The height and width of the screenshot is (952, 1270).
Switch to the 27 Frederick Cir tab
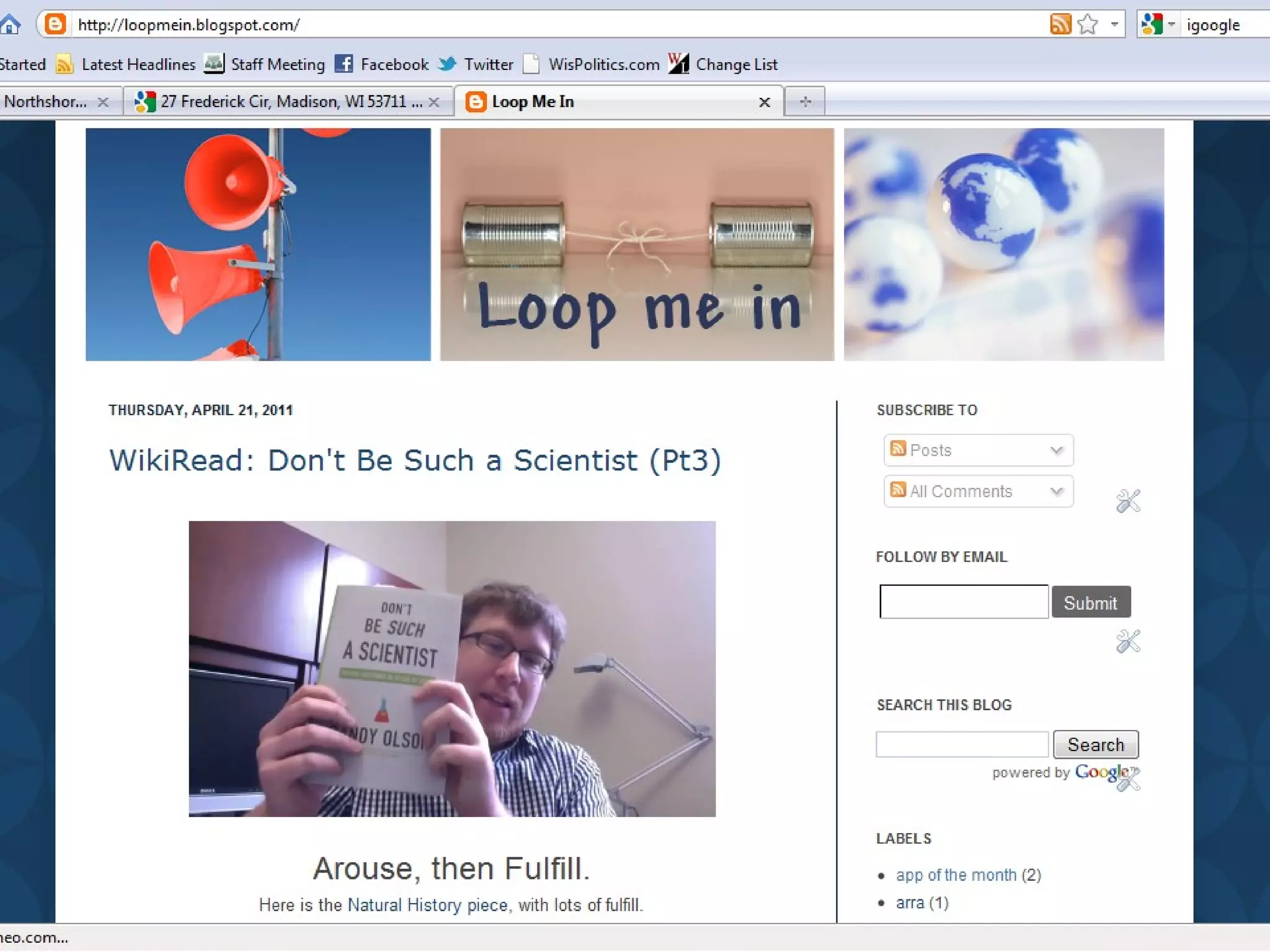(282, 102)
